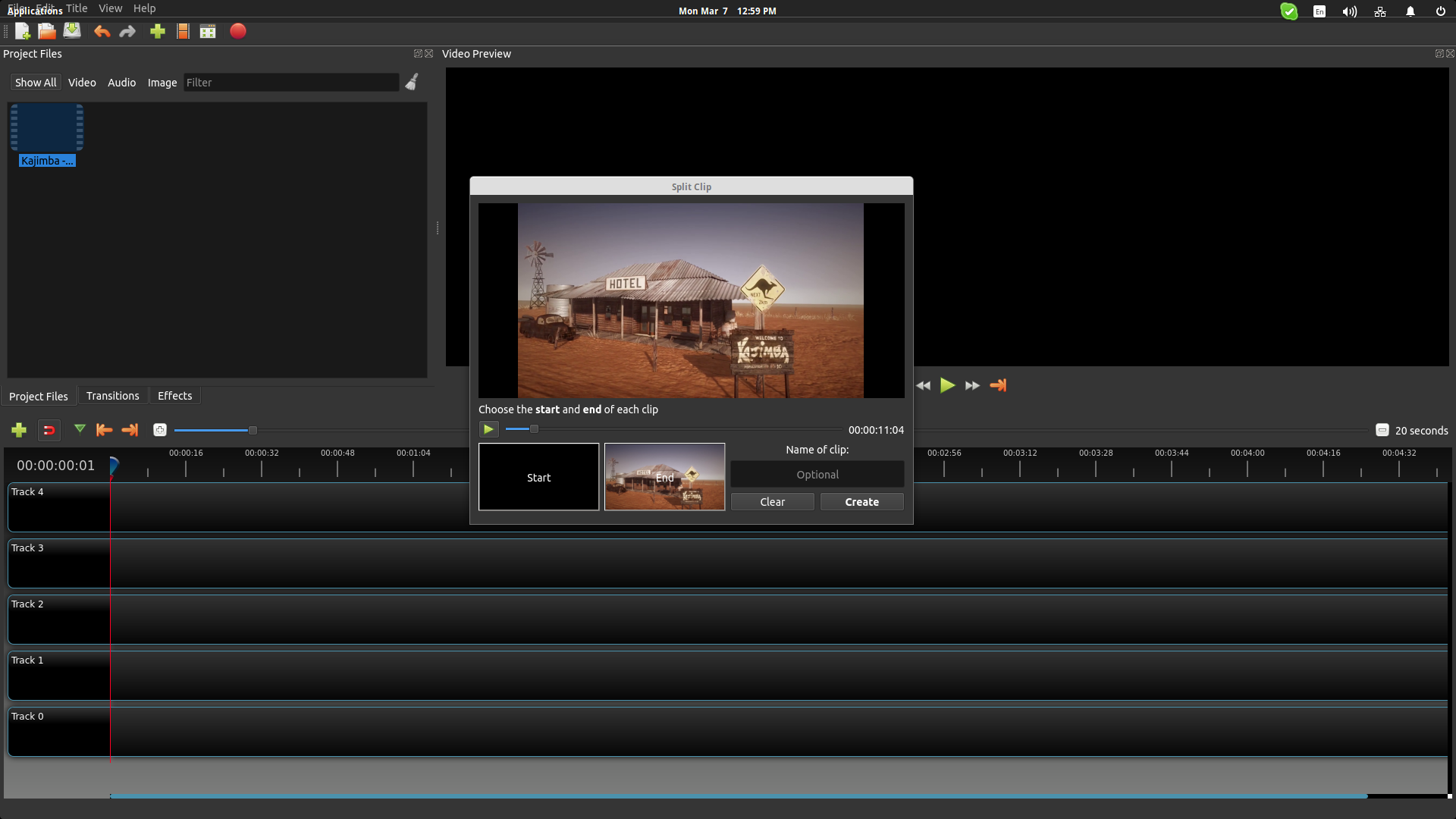Open the View menu

pyautogui.click(x=110, y=8)
